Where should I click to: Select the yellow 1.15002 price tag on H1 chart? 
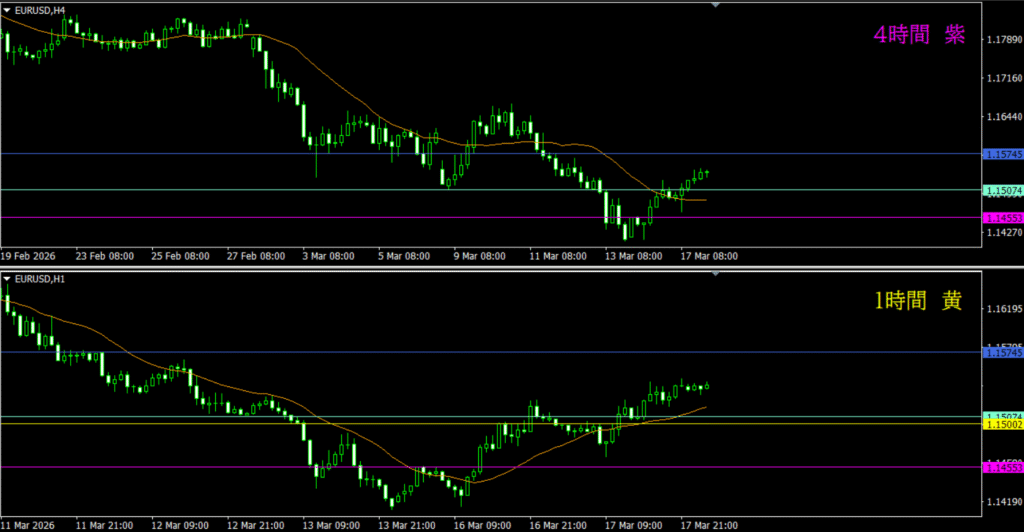click(x=1002, y=425)
